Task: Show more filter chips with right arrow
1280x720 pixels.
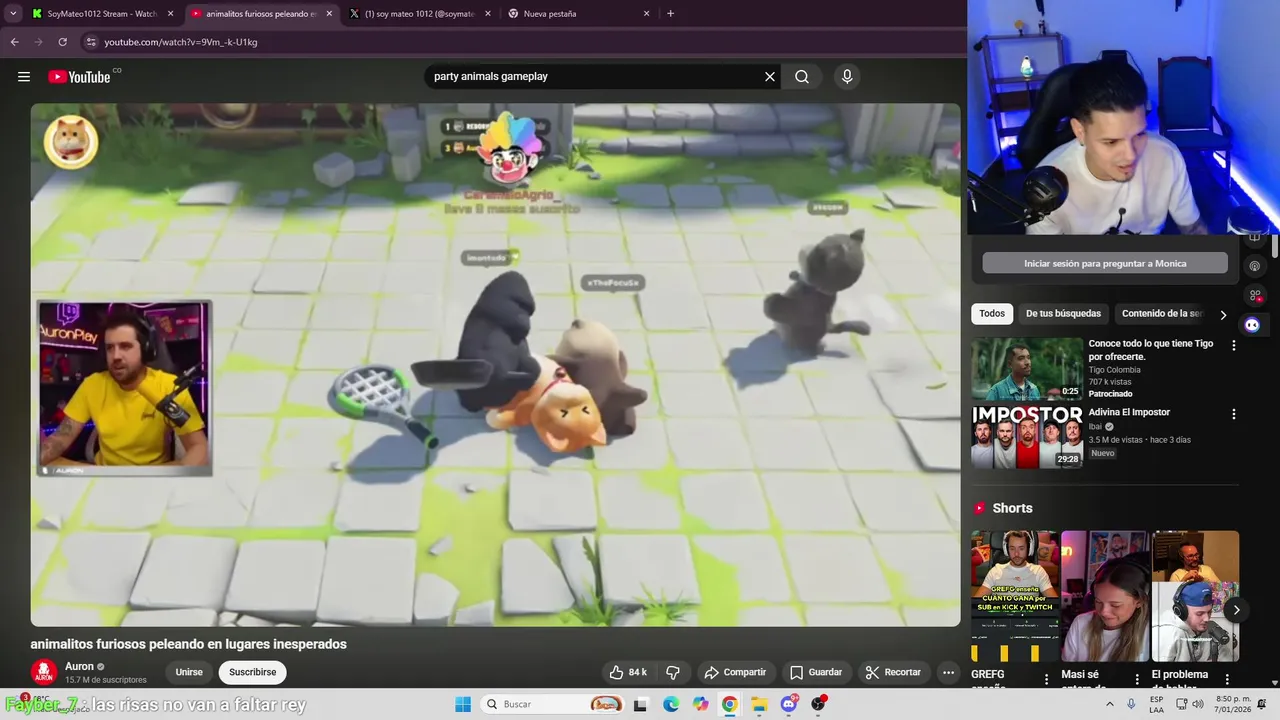Action: [x=1223, y=315]
